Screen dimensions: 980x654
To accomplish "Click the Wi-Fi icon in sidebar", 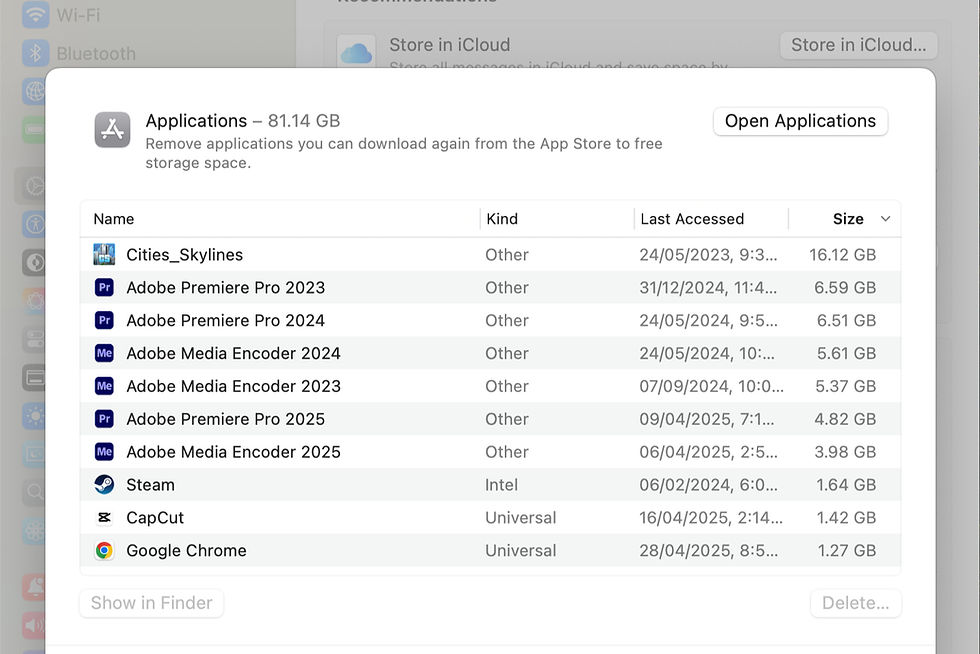I will [36, 14].
